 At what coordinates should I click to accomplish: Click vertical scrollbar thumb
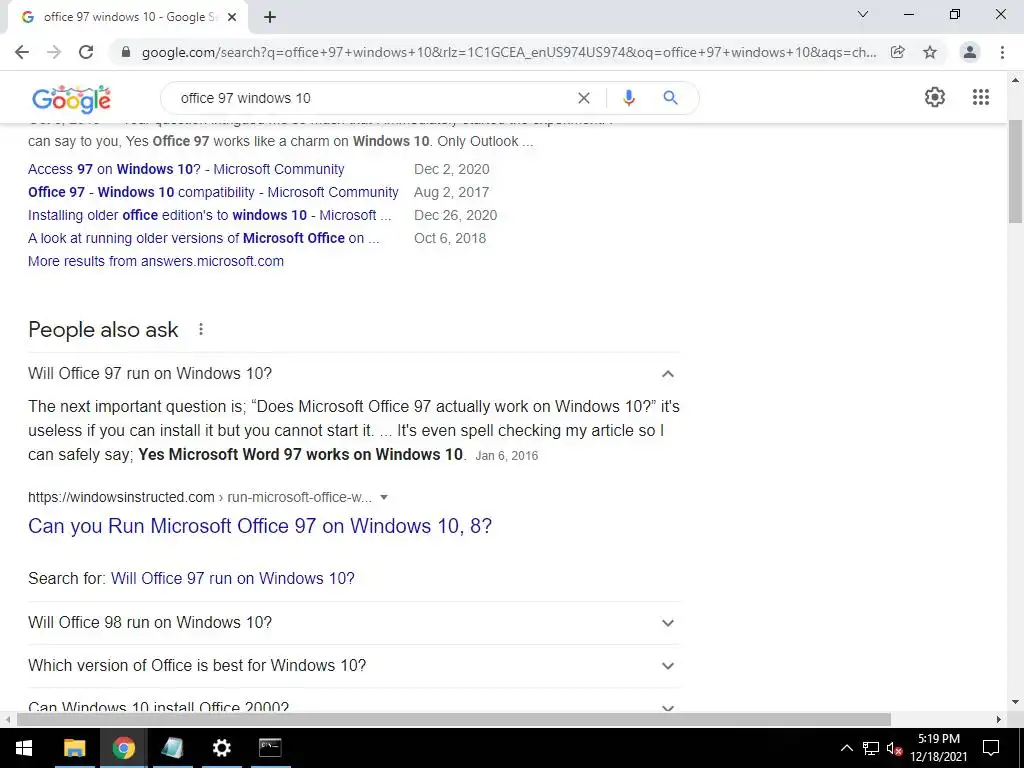pyautogui.click(x=1016, y=170)
